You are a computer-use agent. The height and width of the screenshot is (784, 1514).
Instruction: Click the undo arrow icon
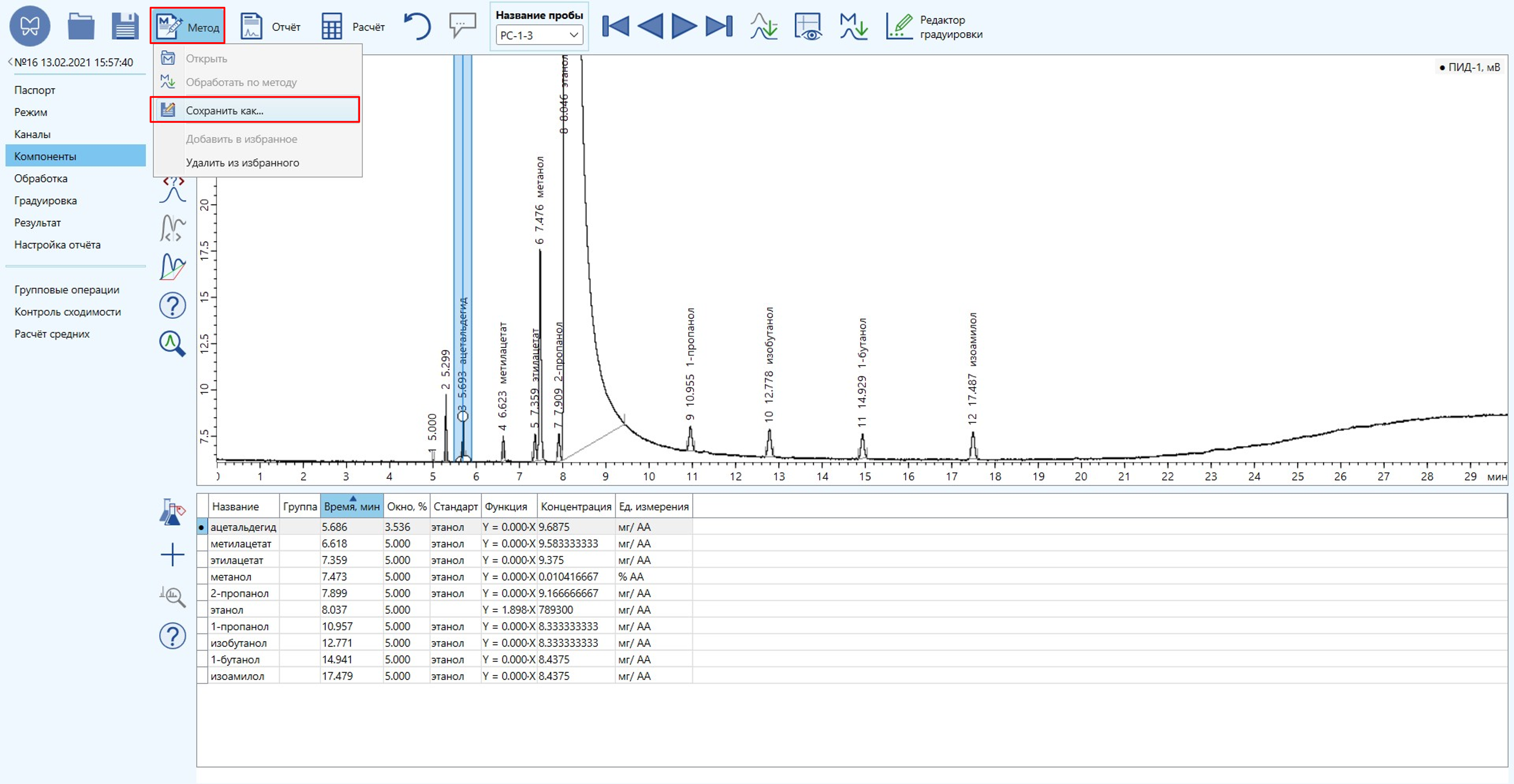click(x=417, y=26)
